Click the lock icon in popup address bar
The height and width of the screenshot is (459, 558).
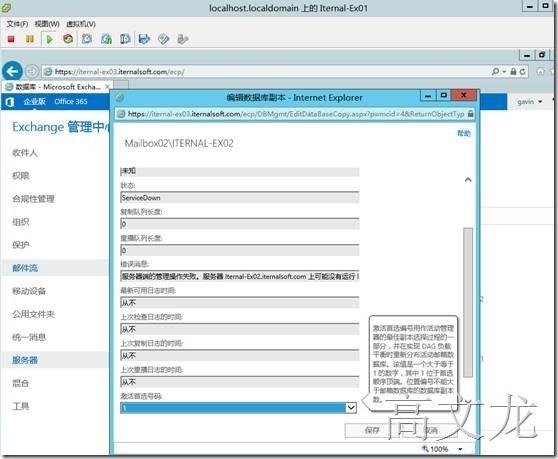(x=470, y=114)
